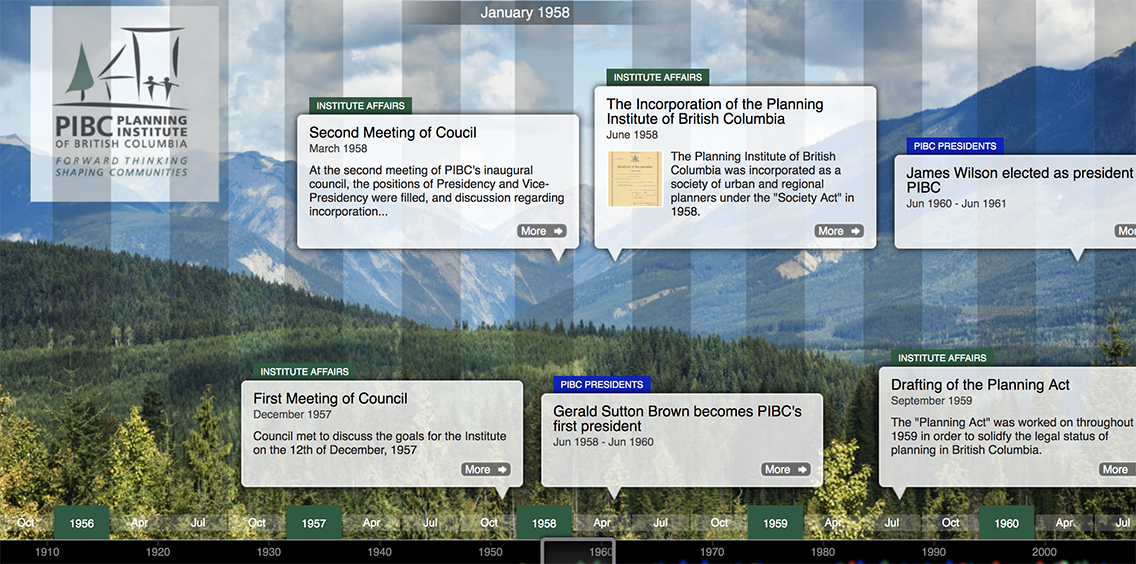Viewport: 1136px width, 564px height.
Task: Click 1980 on the decade overview bar
Action: [x=822, y=552]
